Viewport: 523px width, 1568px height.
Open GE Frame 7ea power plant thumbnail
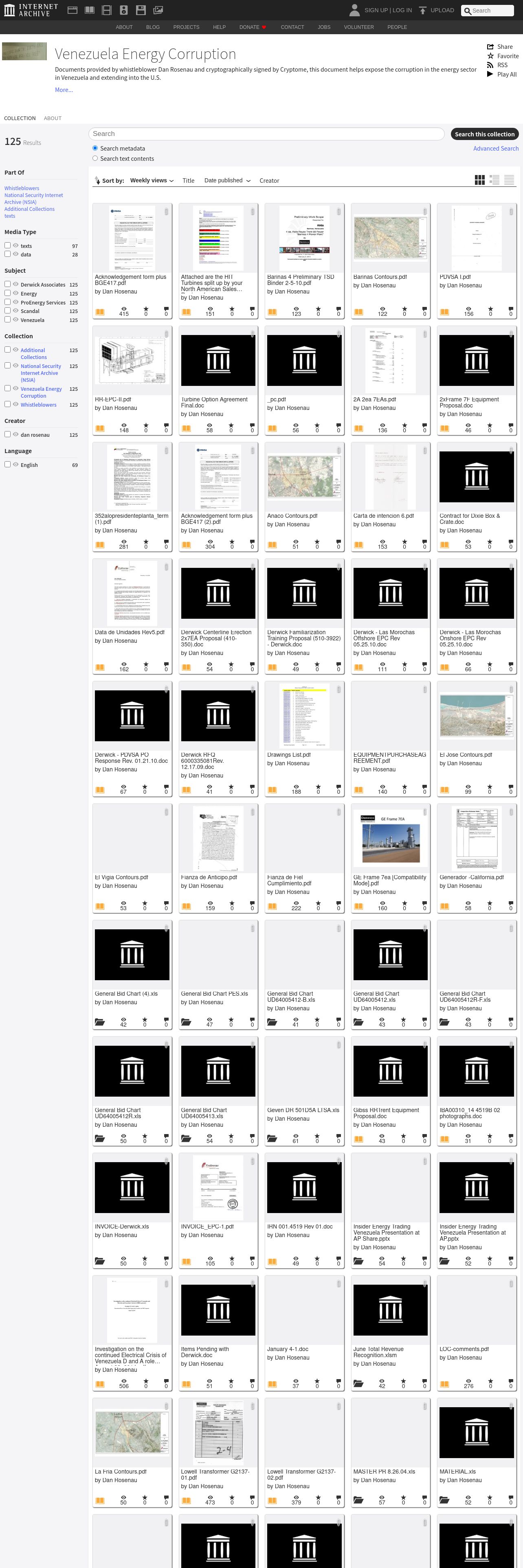(390, 839)
